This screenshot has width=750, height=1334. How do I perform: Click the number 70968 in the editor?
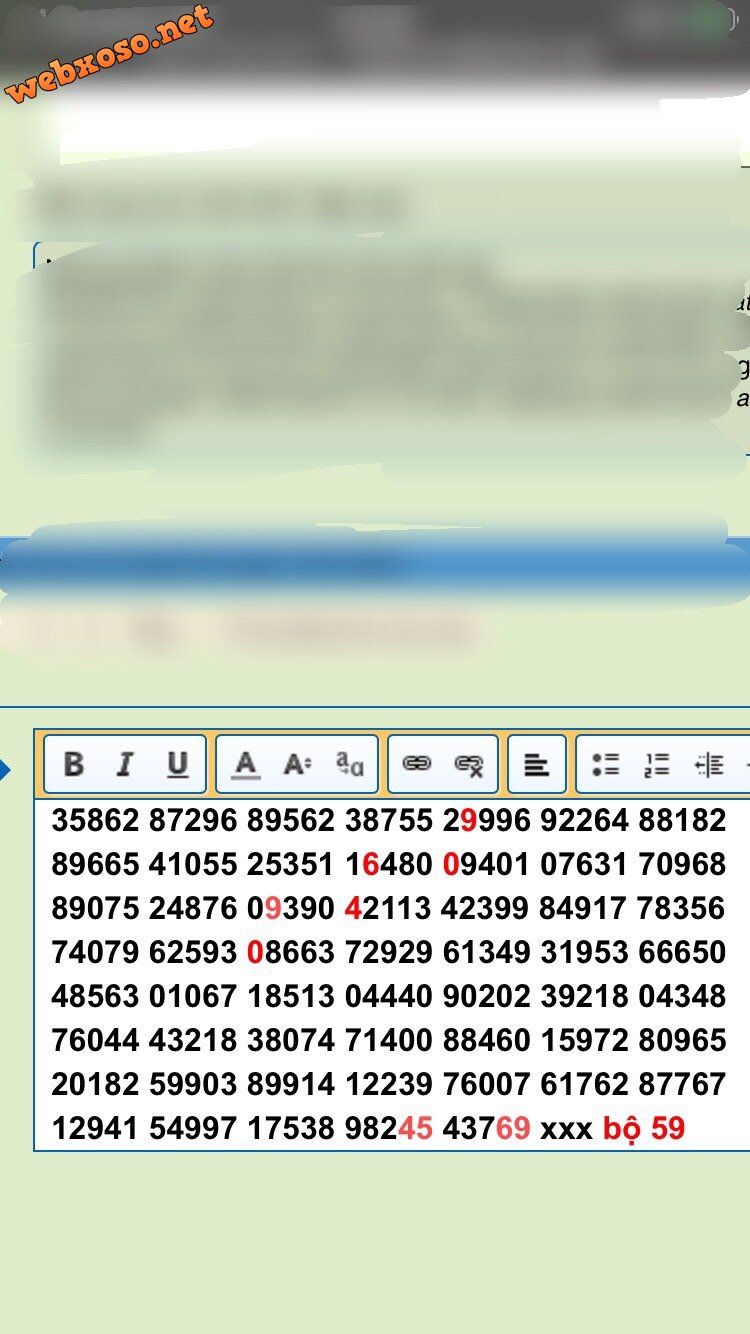[682, 865]
